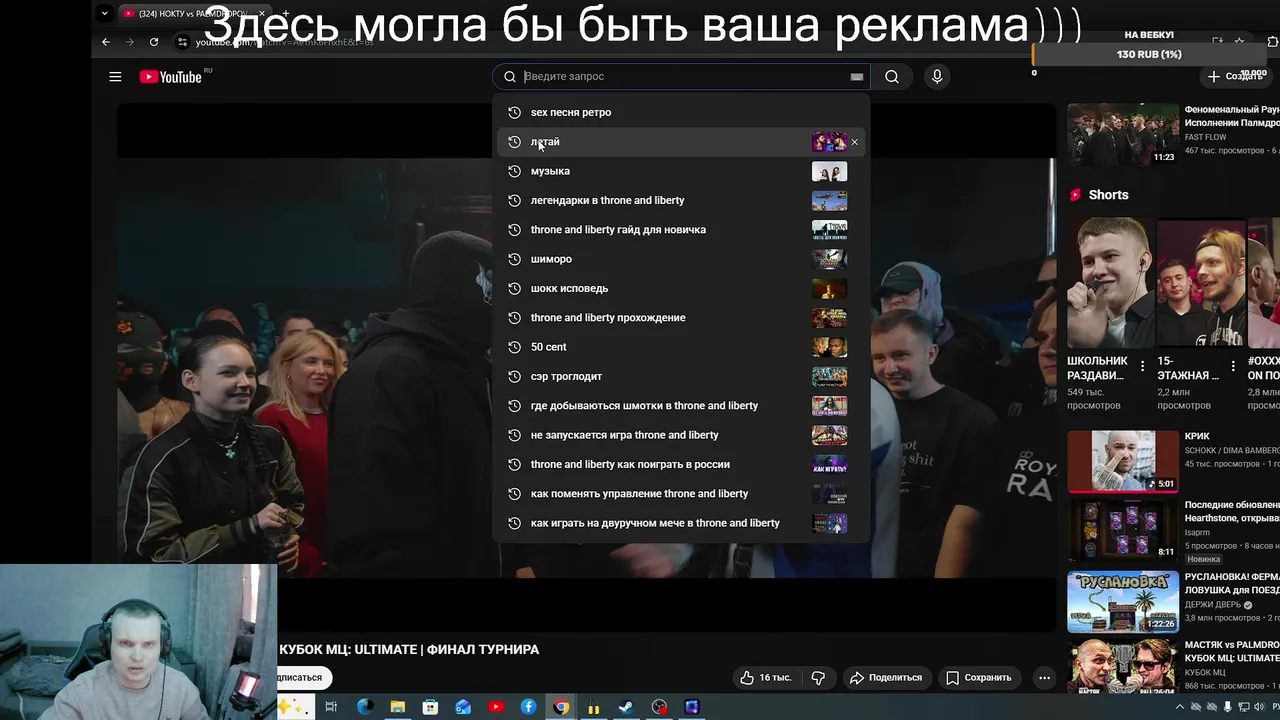Open options for "ШКОЛЬНИК РАЗДАВИ" short

click(x=1142, y=366)
